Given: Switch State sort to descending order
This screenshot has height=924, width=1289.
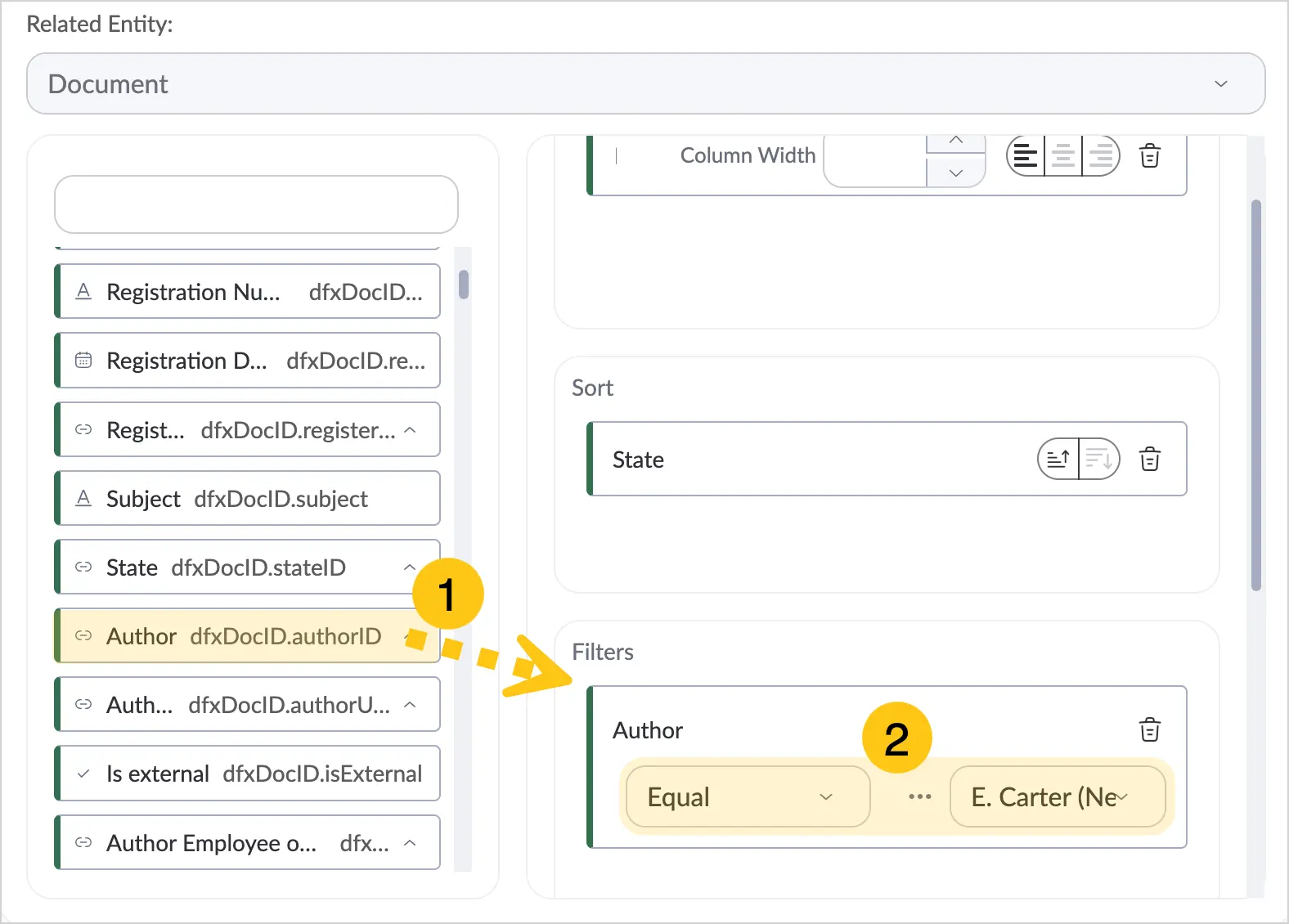Looking at the screenshot, I should point(1099,459).
